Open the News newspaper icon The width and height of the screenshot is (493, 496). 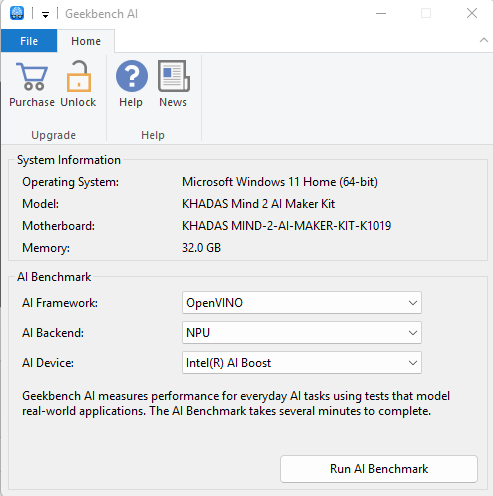174,76
